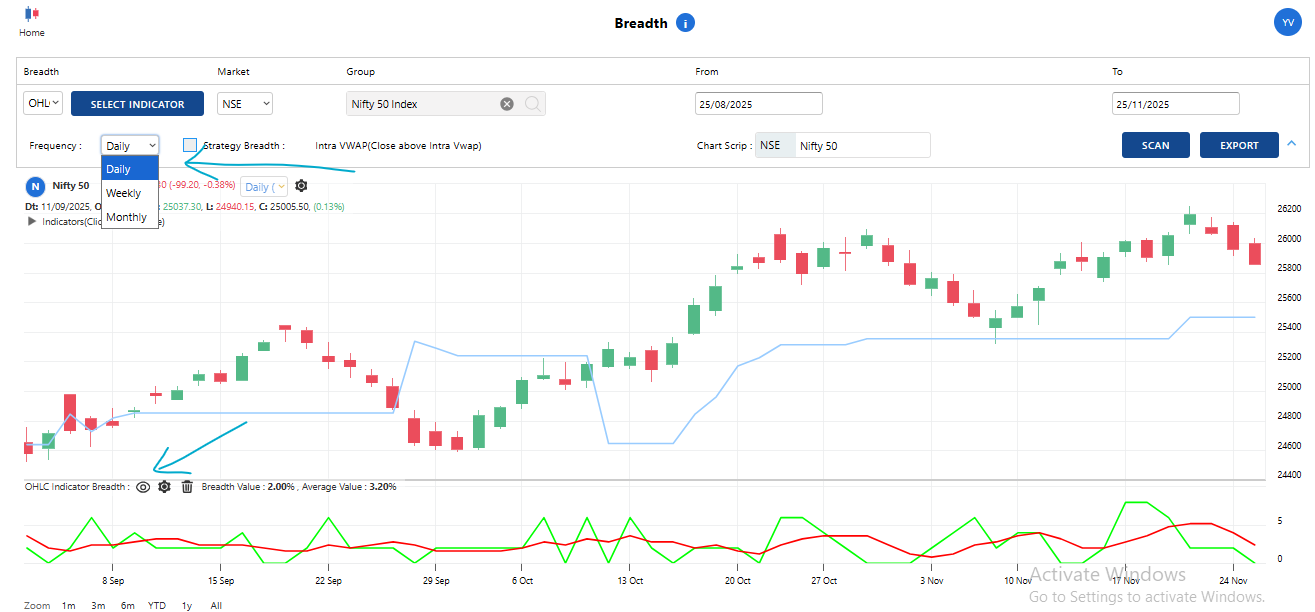Open the OHLC breadth type dropdown
Screen dimensions: 1315x612
[43, 103]
